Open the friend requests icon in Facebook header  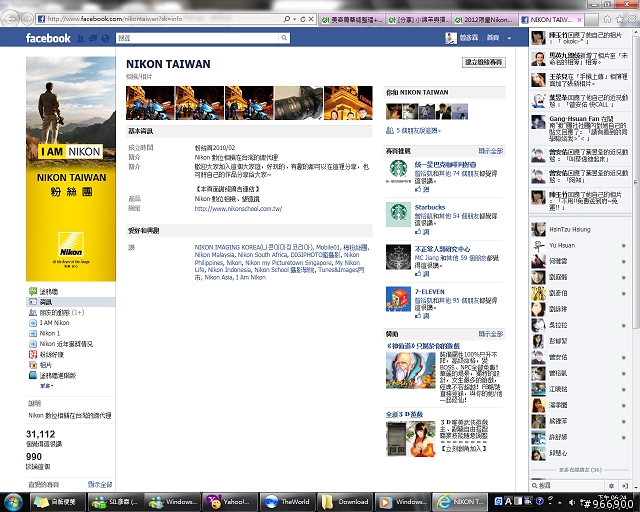pyautogui.click(x=81, y=38)
